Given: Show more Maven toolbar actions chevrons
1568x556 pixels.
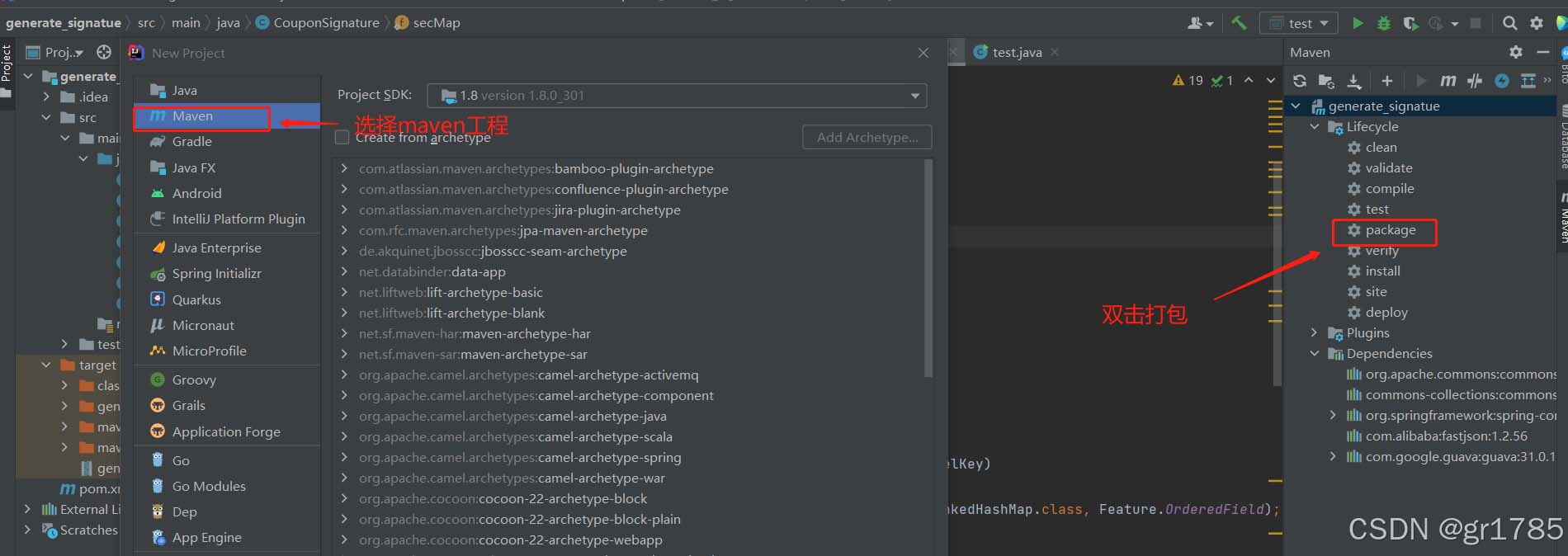Looking at the screenshot, I should click(1547, 80).
